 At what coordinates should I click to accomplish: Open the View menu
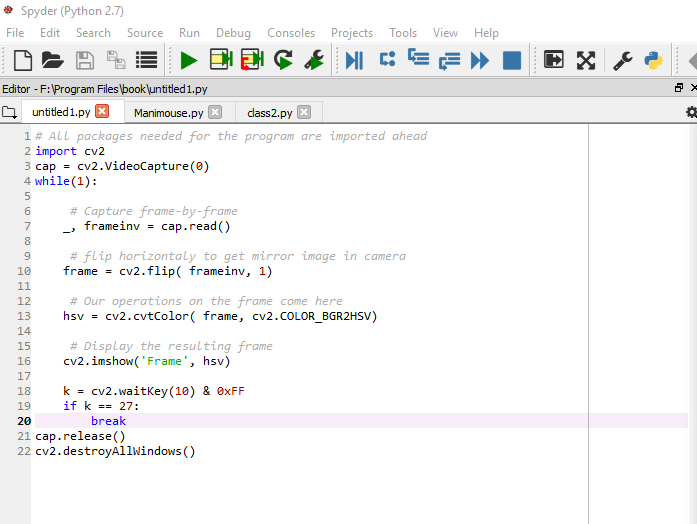pyautogui.click(x=445, y=33)
